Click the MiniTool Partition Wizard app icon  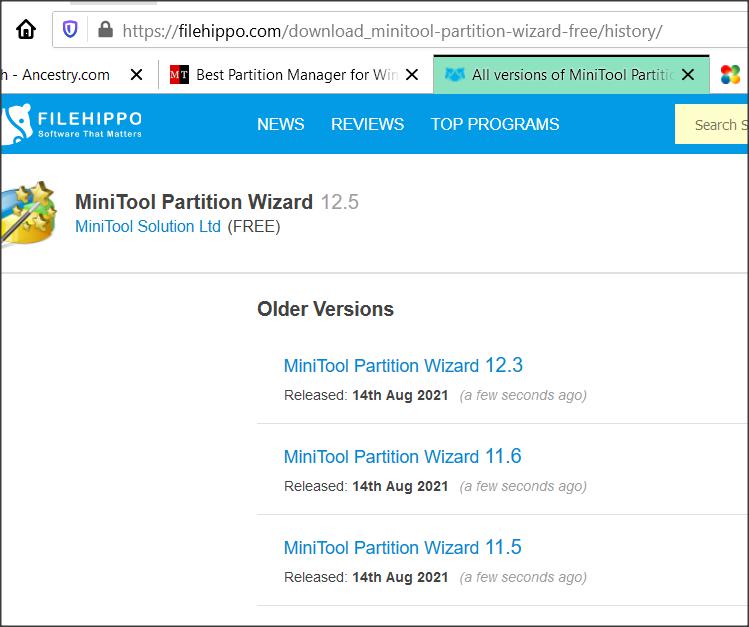(x=28, y=214)
